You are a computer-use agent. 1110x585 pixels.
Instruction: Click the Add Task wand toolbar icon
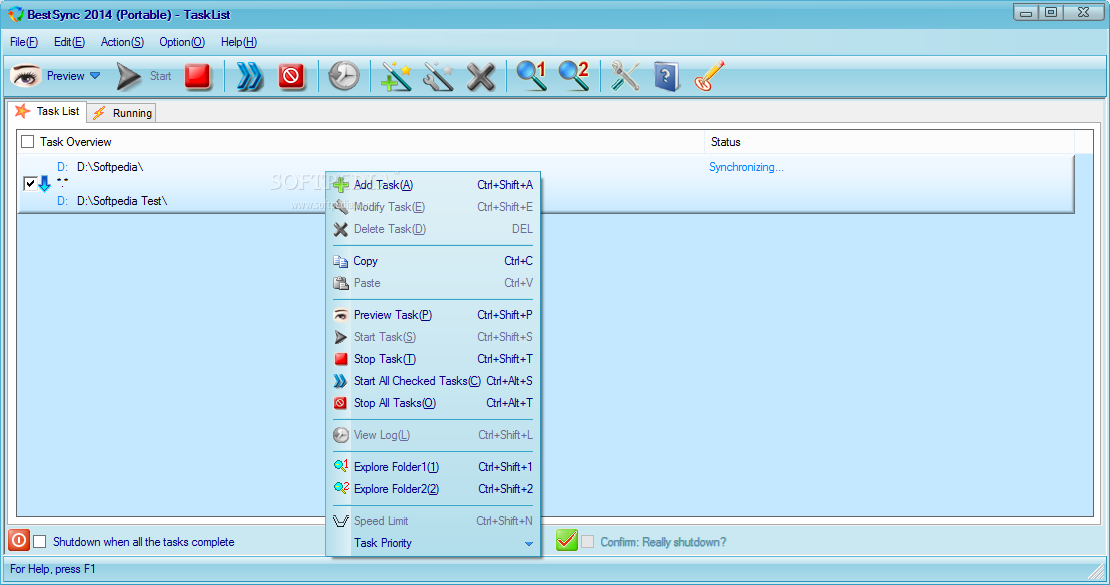coord(396,76)
